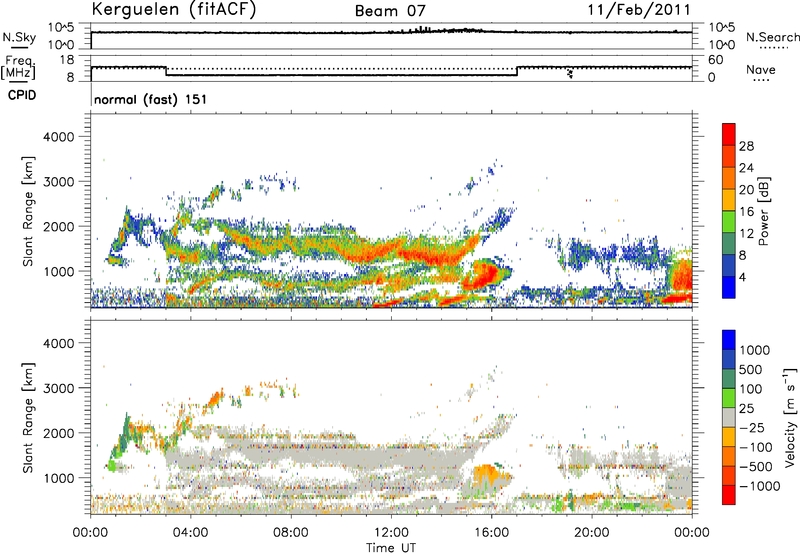
Task: Click the '20:00' time tick label
Action: pyautogui.click(x=591, y=533)
